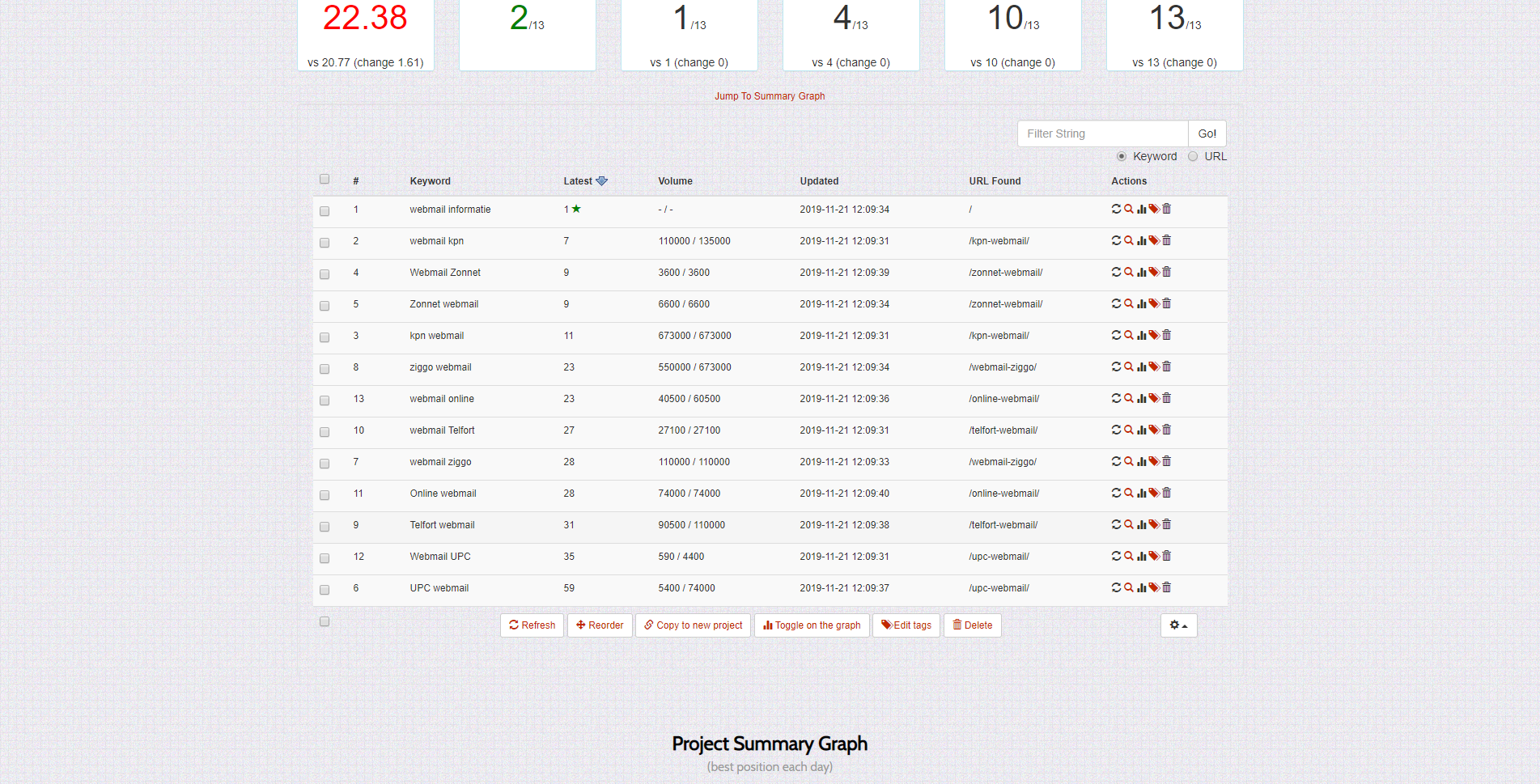Delete the 'webmail online' keyword row

click(x=1167, y=398)
